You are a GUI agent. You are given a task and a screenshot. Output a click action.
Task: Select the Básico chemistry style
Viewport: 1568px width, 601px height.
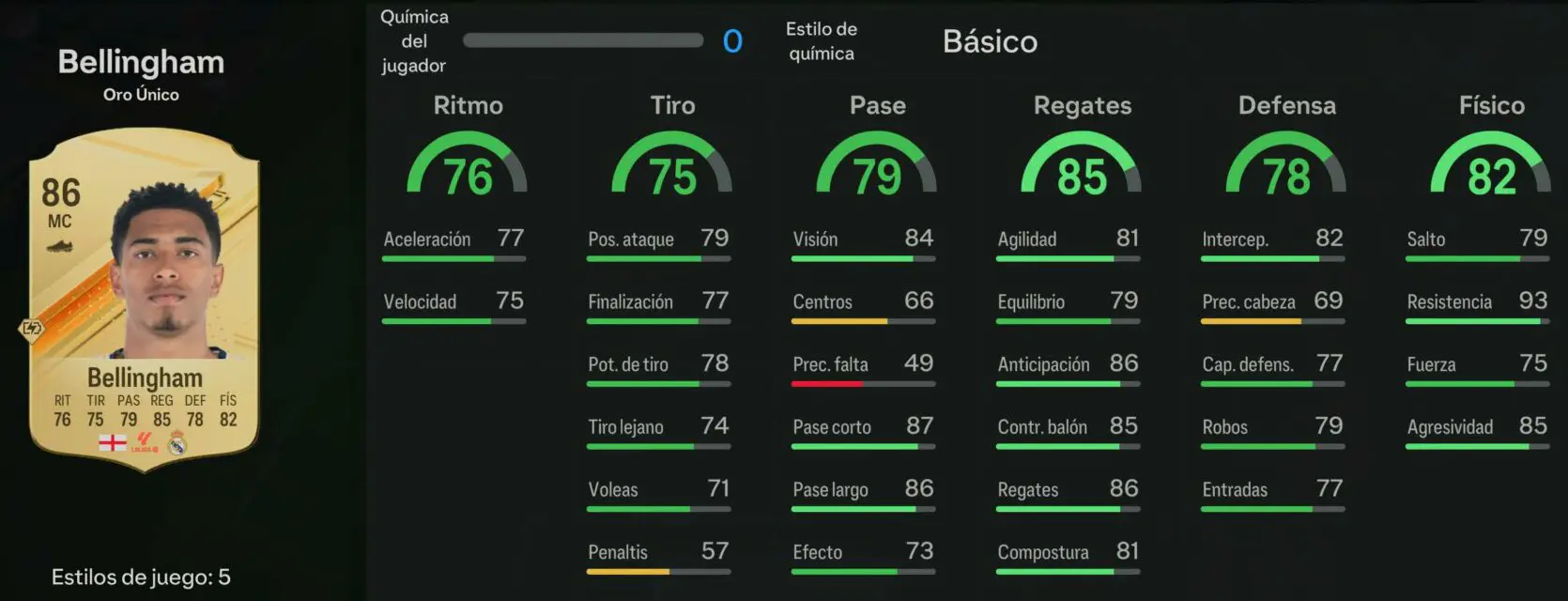click(990, 41)
